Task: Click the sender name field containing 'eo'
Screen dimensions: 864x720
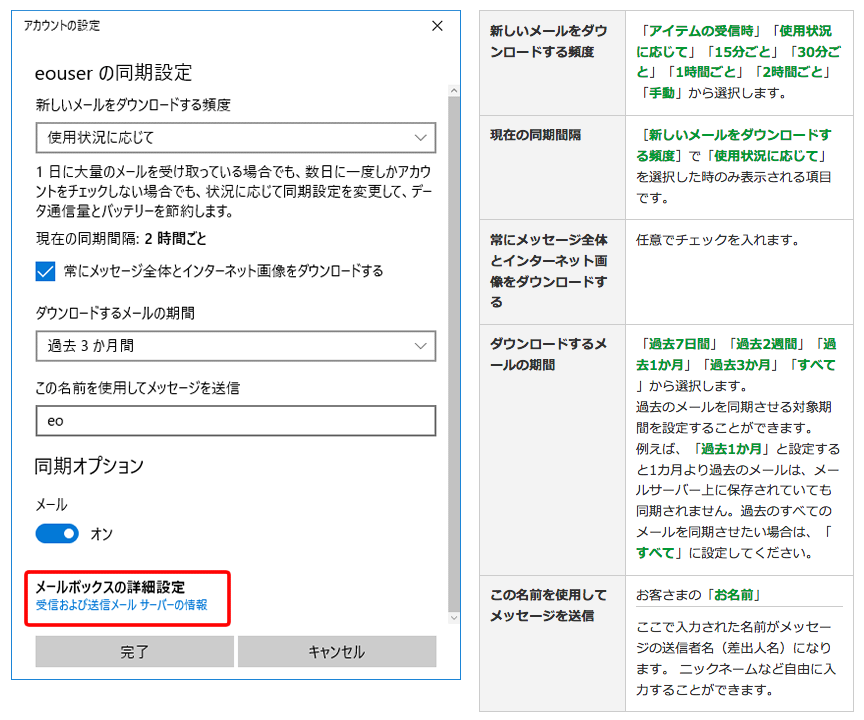Action: (x=235, y=421)
